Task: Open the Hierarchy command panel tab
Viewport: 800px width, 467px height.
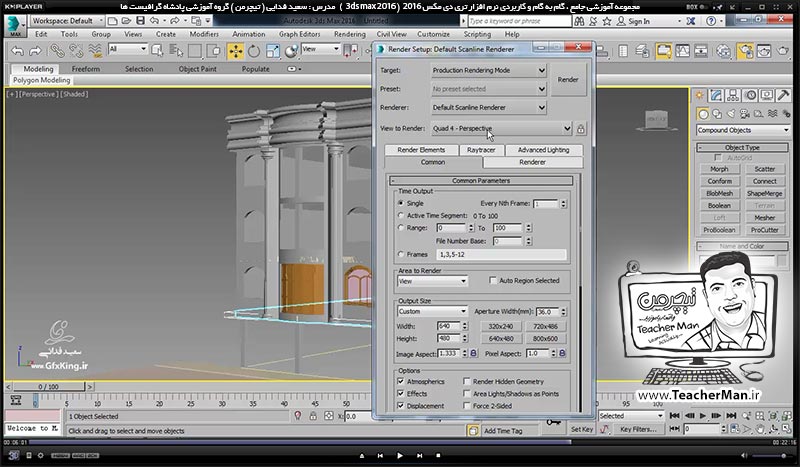Action: [x=733, y=95]
